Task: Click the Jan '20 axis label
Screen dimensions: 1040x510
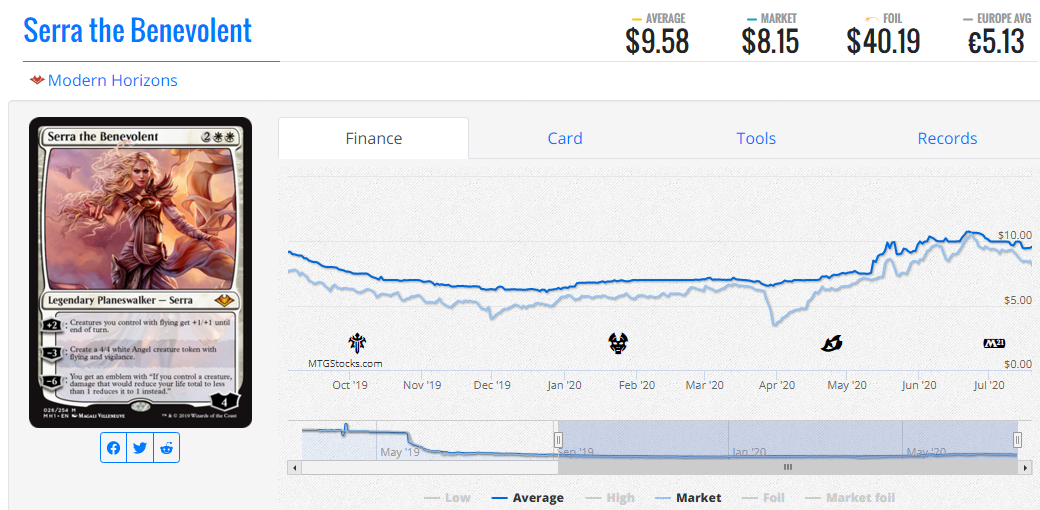Action: pos(564,385)
